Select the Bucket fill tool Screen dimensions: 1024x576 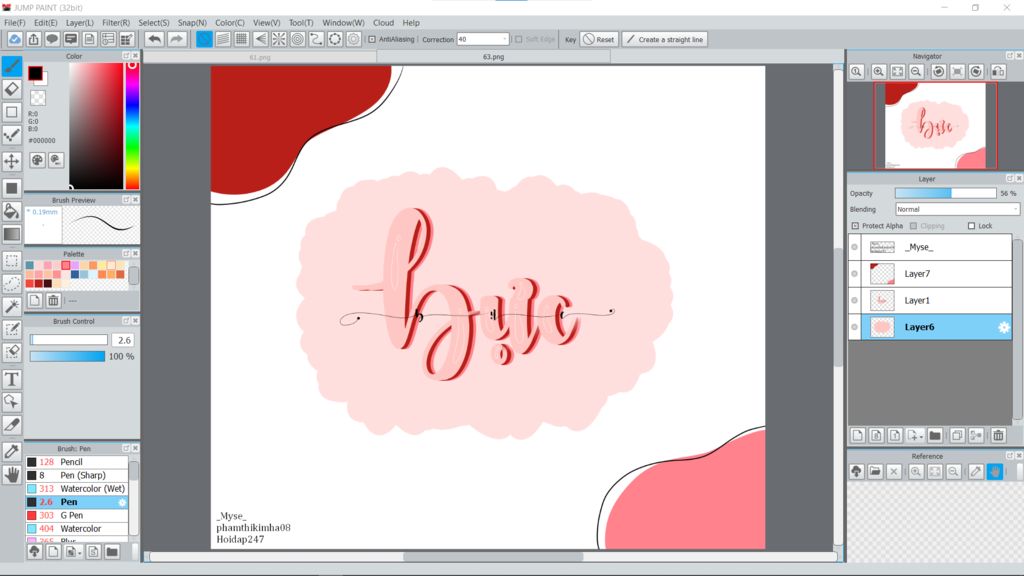click(12, 211)
